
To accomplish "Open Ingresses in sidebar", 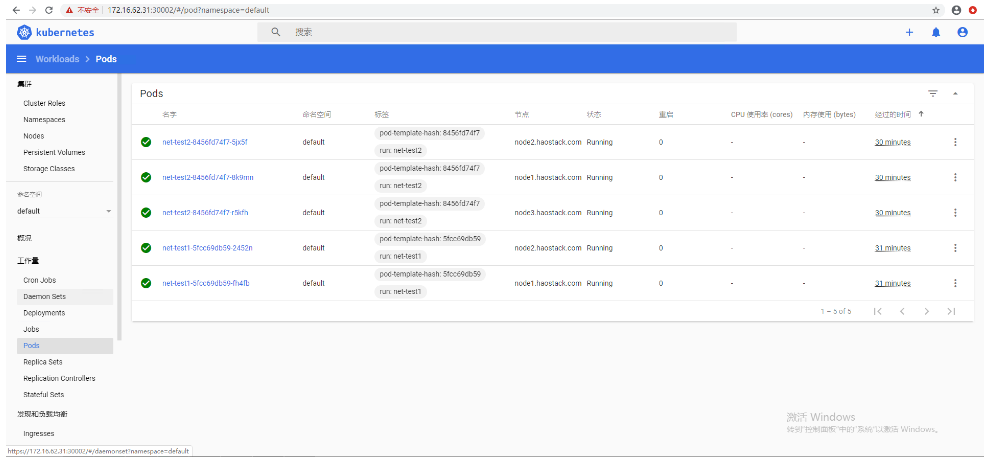I will click(x=39, y=434).
